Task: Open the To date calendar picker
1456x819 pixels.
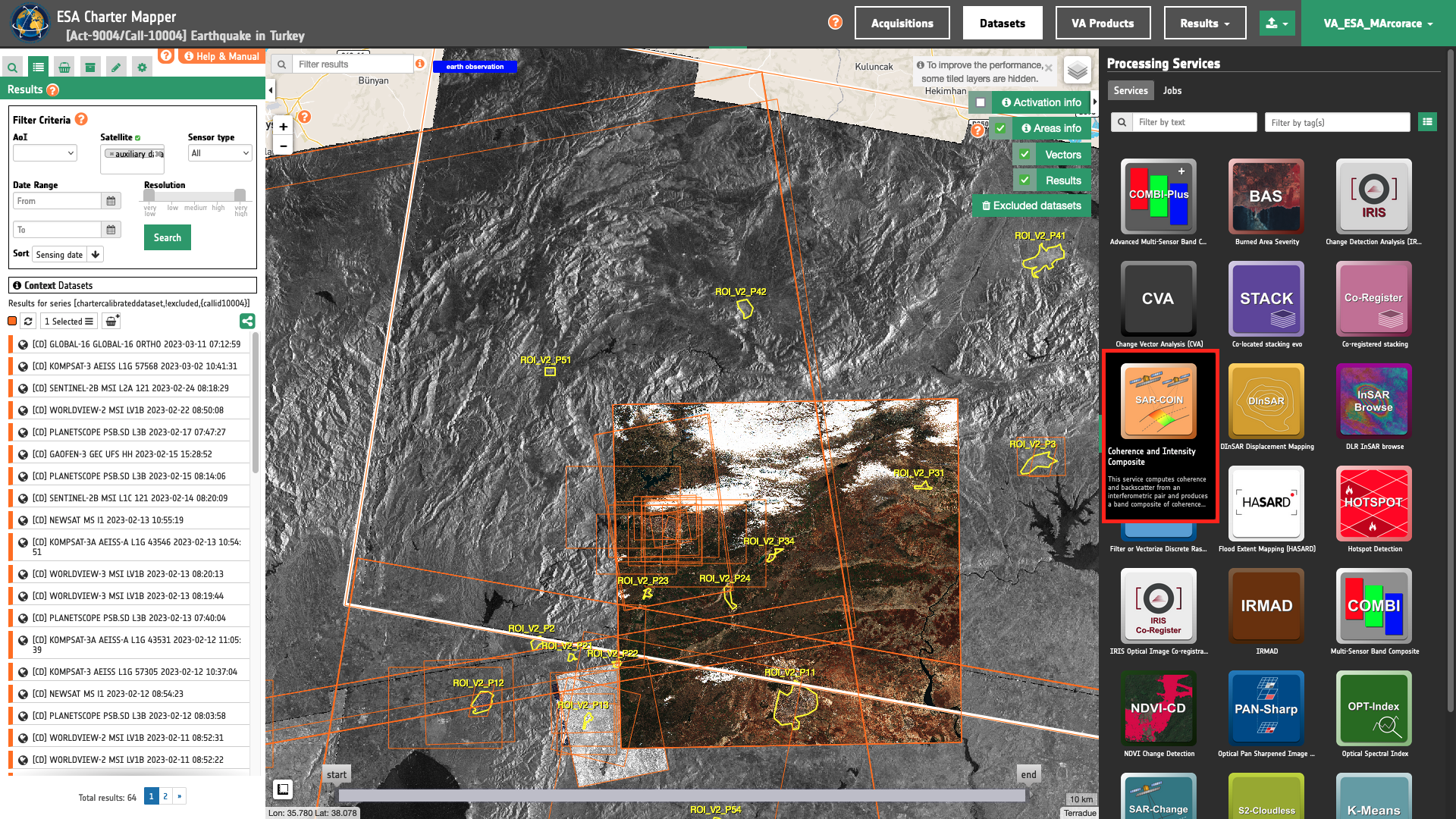Action: (111, 230)
